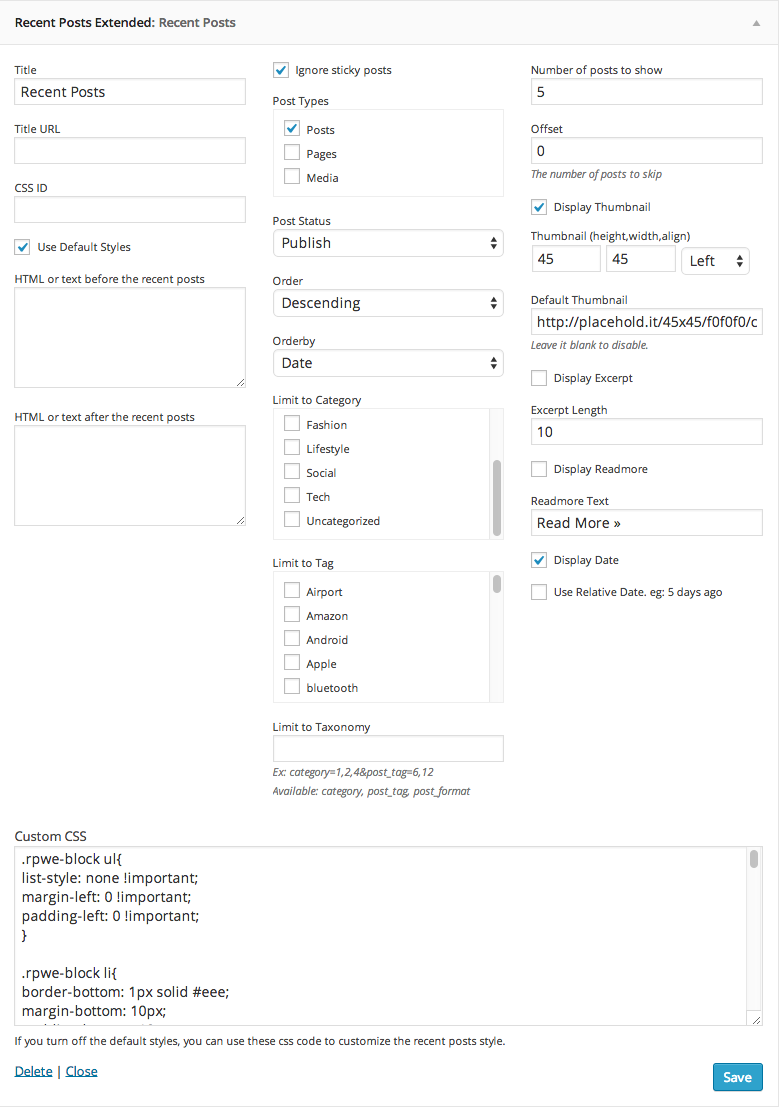Viewport: 779px width, 1107px height.
Task: Click the Close widget link
Action: (x=81, y=1071)
